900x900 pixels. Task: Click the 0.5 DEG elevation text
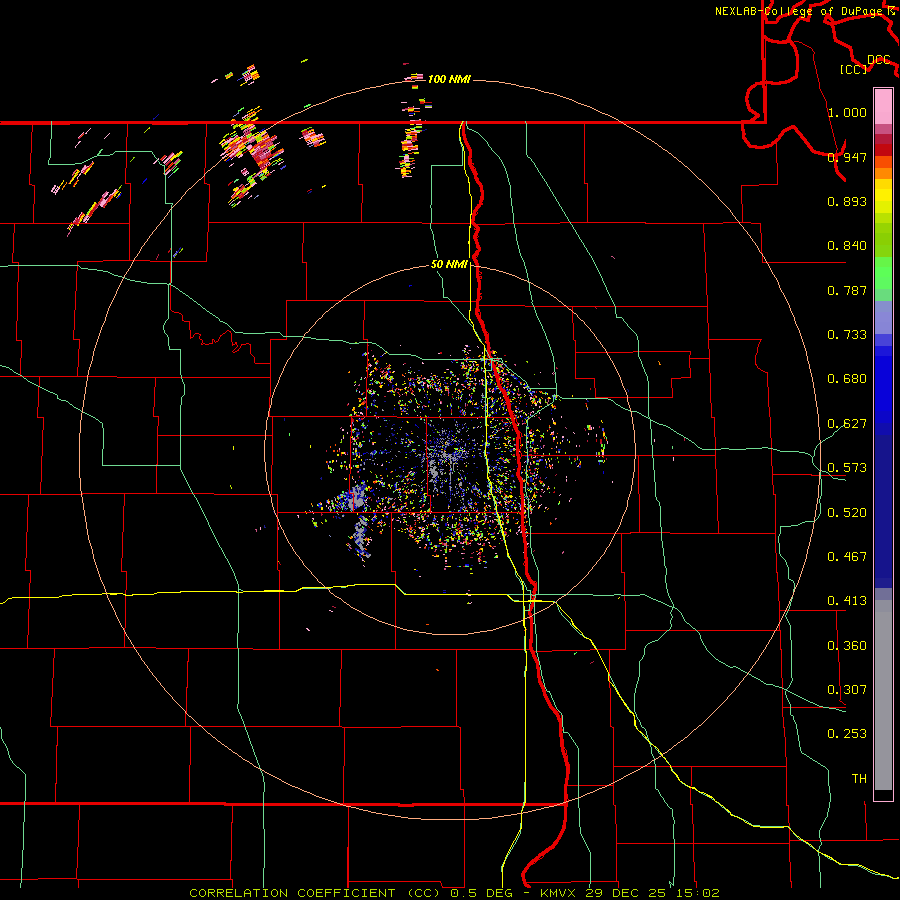click(x=480, y=893)
